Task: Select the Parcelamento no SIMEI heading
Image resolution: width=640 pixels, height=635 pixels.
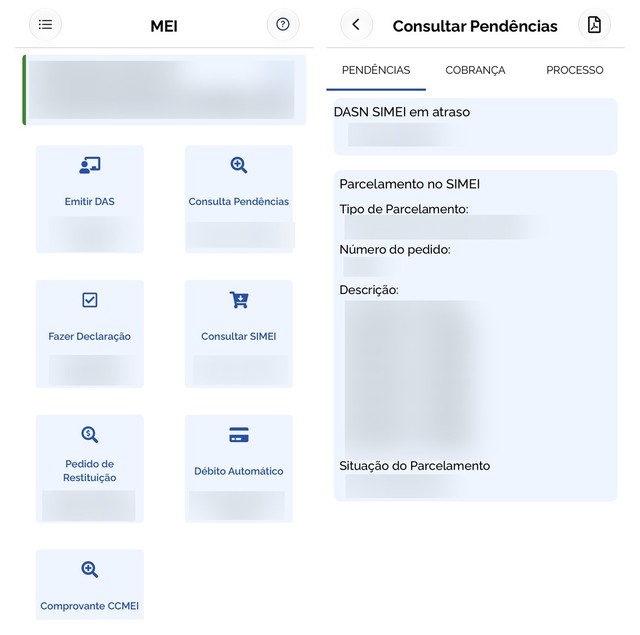Action: click(x=409, y=184)
